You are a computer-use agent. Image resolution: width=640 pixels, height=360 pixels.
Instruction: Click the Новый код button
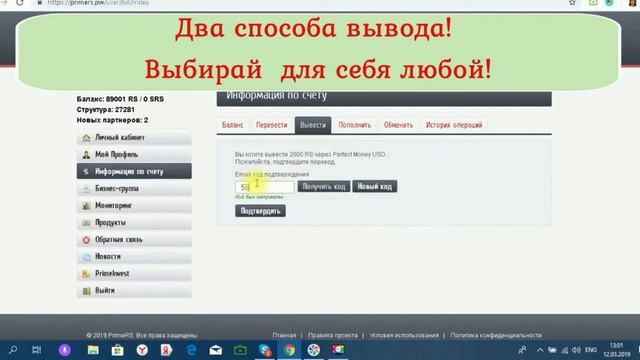(x=375, y=187)
